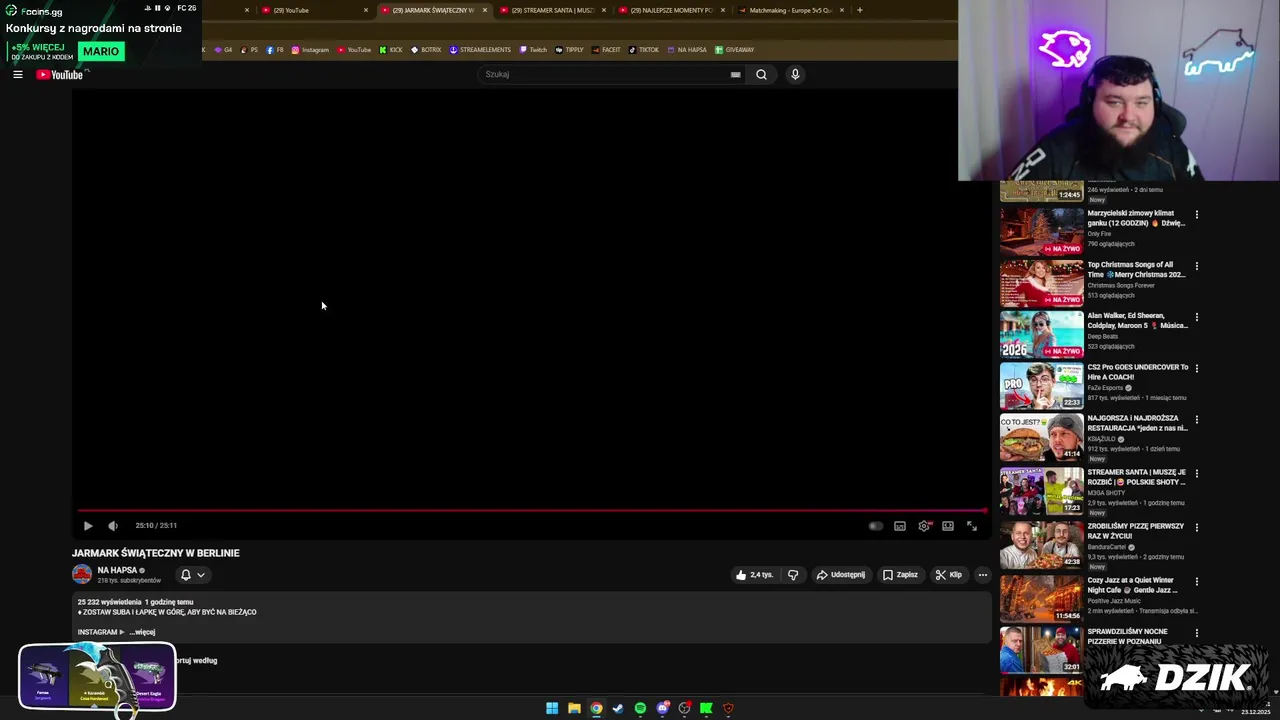
Task: Open ZROBILIŚMY PIZZĘ PIERWSZY RAZ video thumbnail
Action: point(1042,544)
